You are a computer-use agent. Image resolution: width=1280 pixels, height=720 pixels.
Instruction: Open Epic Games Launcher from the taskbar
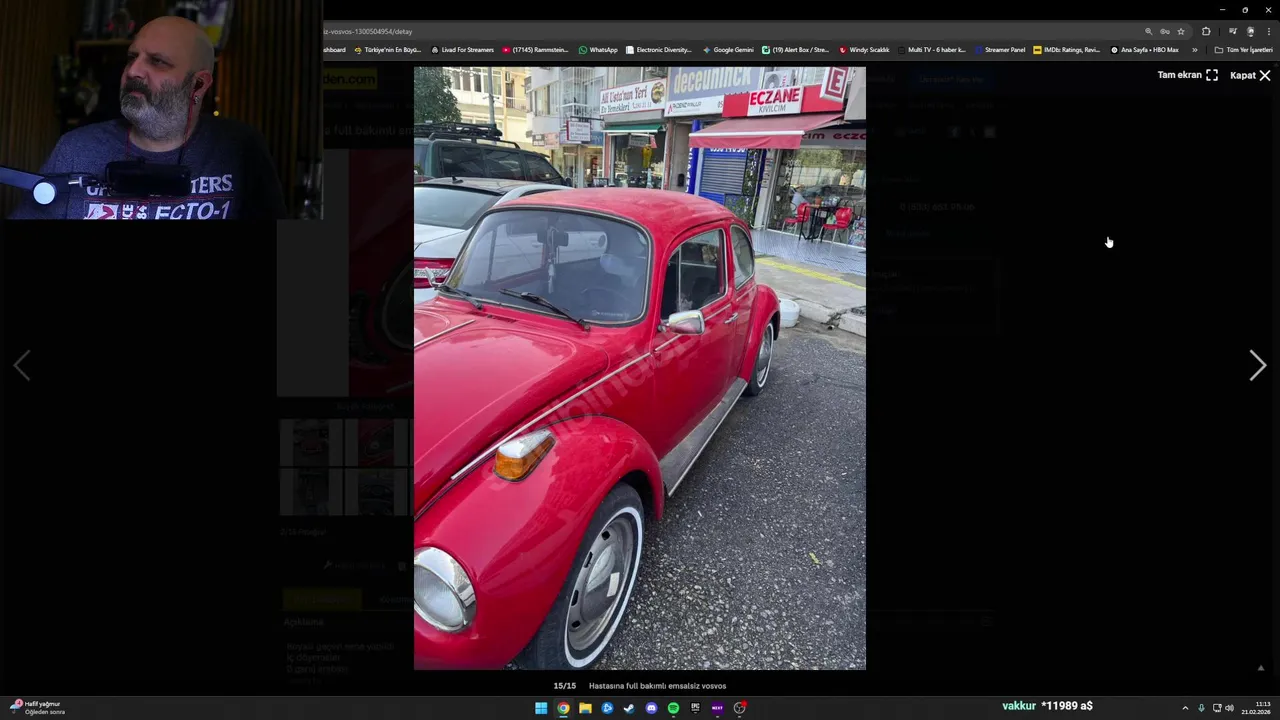coord(695,708)
